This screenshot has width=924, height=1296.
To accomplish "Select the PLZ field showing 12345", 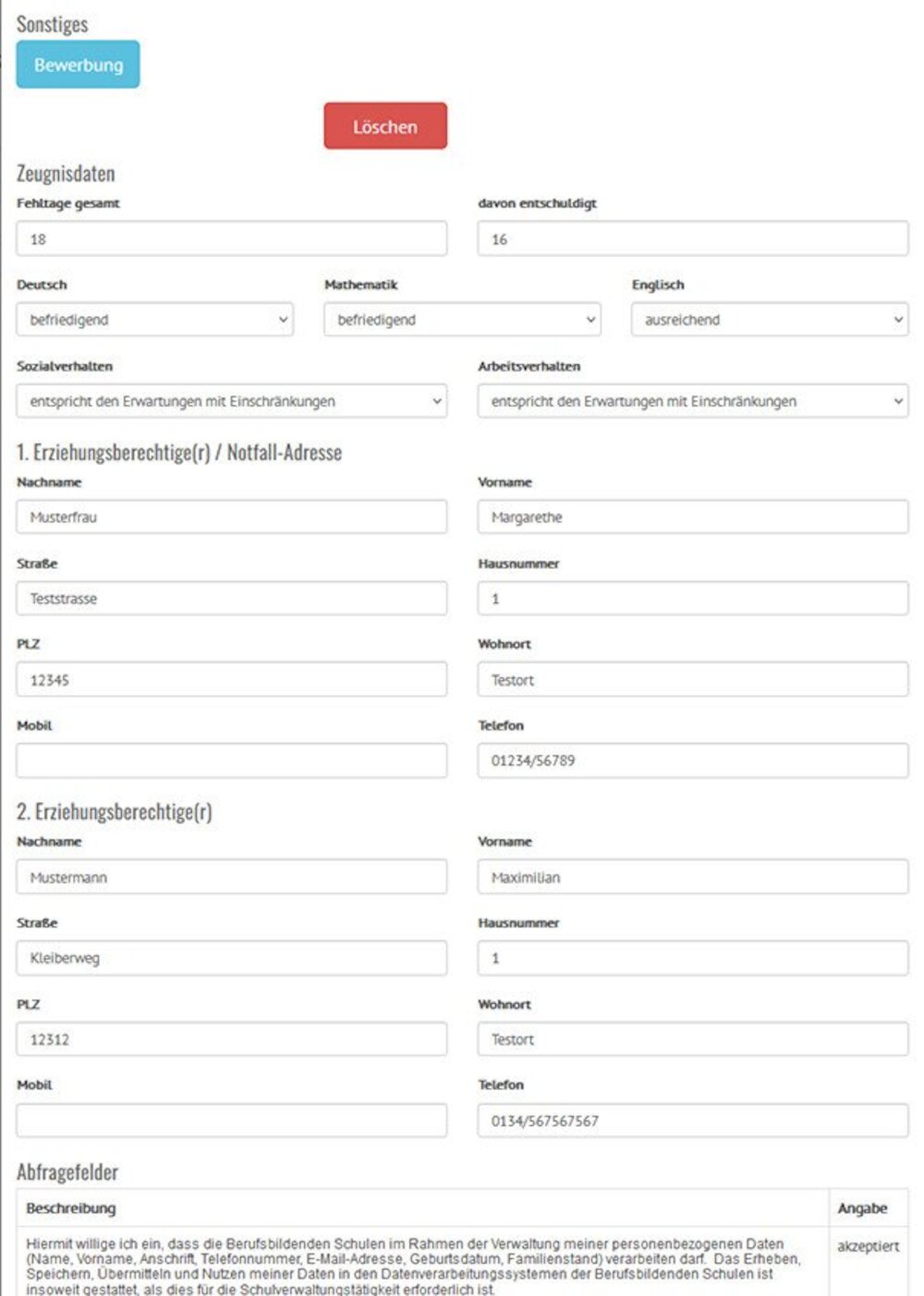I will point(231,679).
